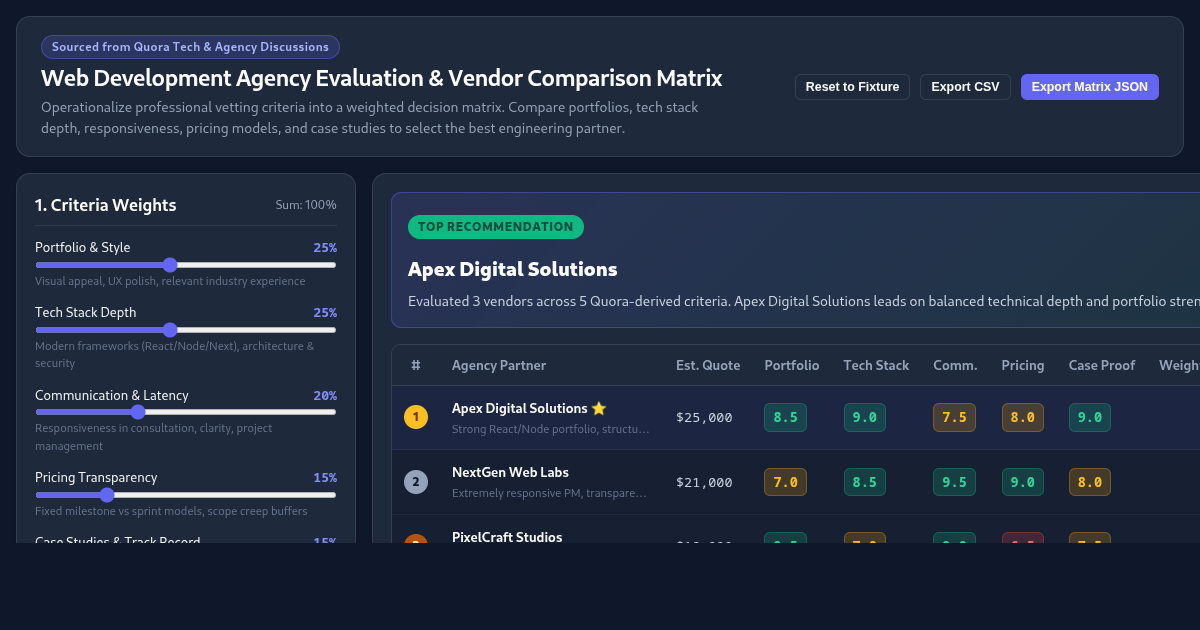Adjust the Communication & Latency weight slider

[x=186, y=412]
